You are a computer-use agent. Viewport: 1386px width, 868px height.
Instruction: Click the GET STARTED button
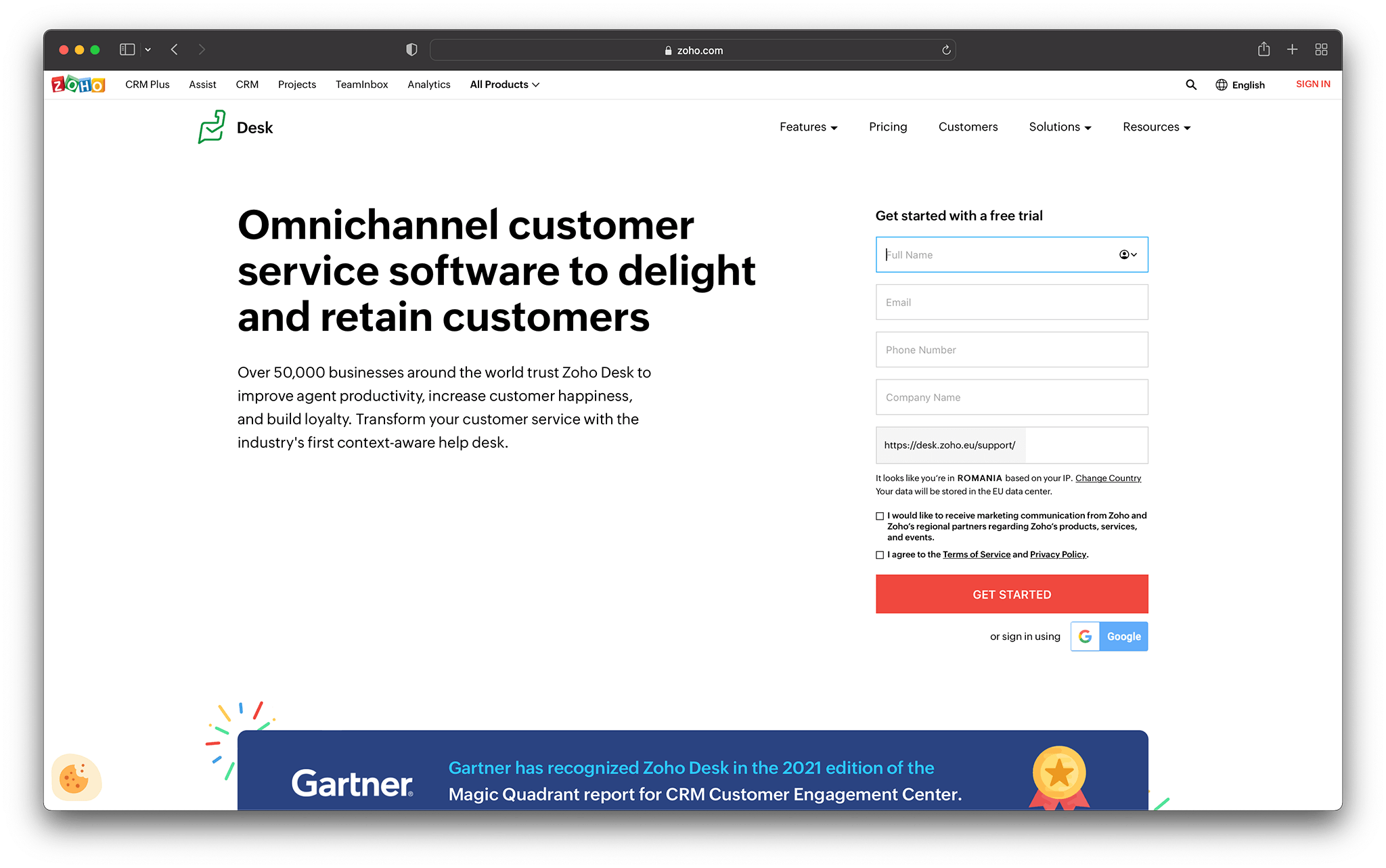pos(1011,594)
